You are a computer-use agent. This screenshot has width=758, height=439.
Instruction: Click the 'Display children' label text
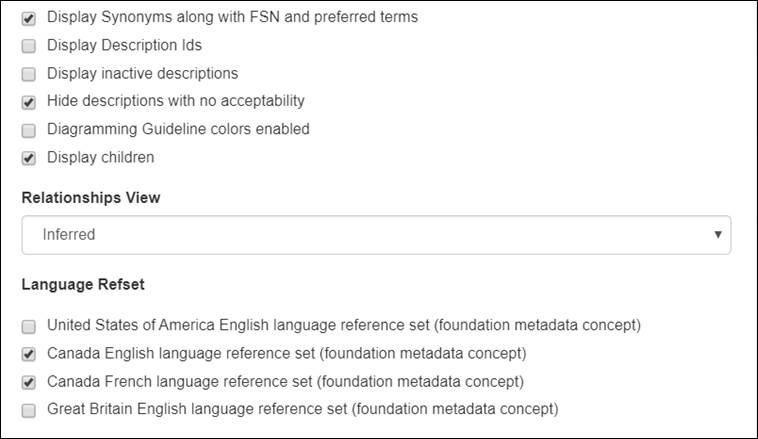[x=101, y=157]
